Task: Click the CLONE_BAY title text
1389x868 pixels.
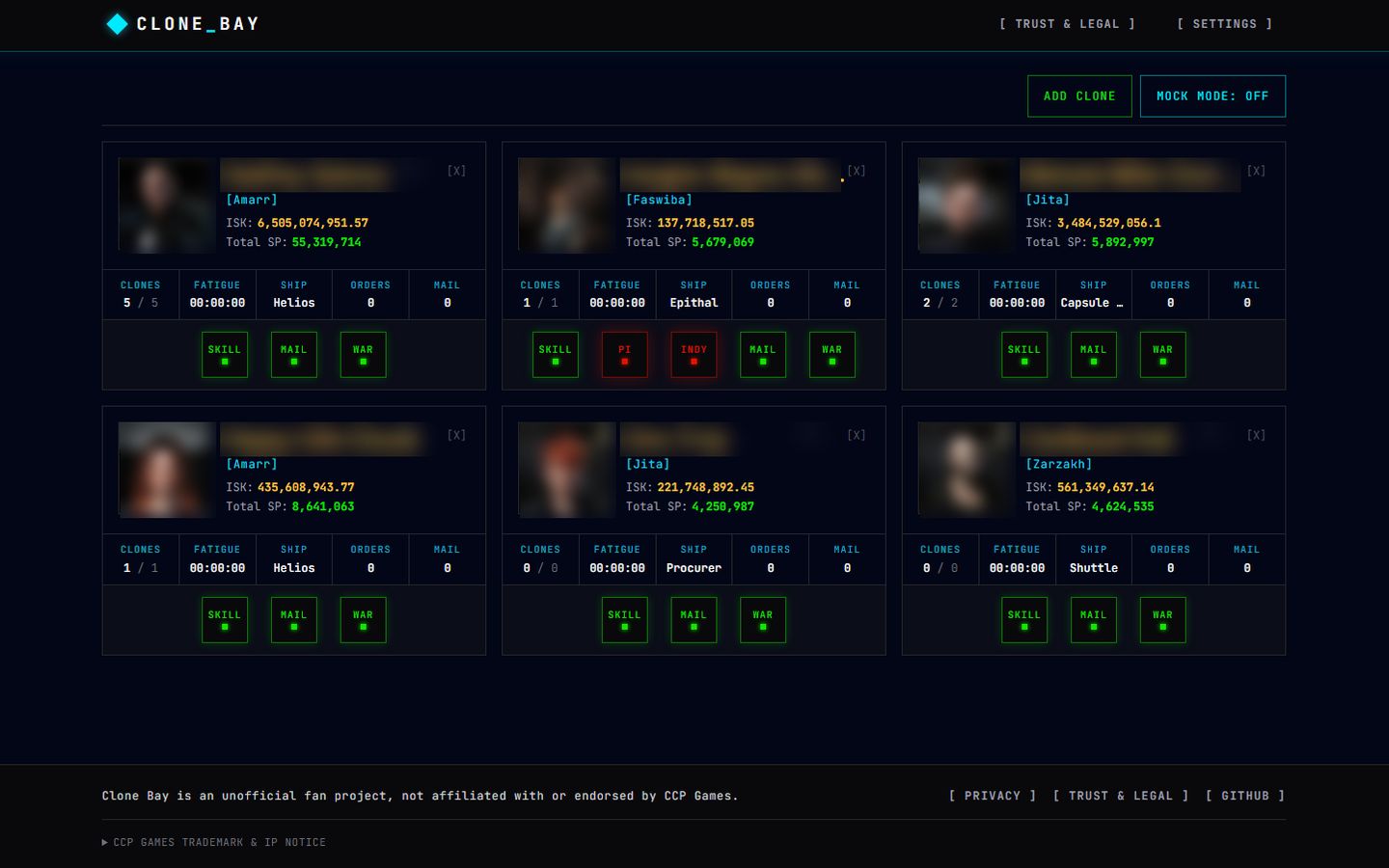Action: coord(198,24)
